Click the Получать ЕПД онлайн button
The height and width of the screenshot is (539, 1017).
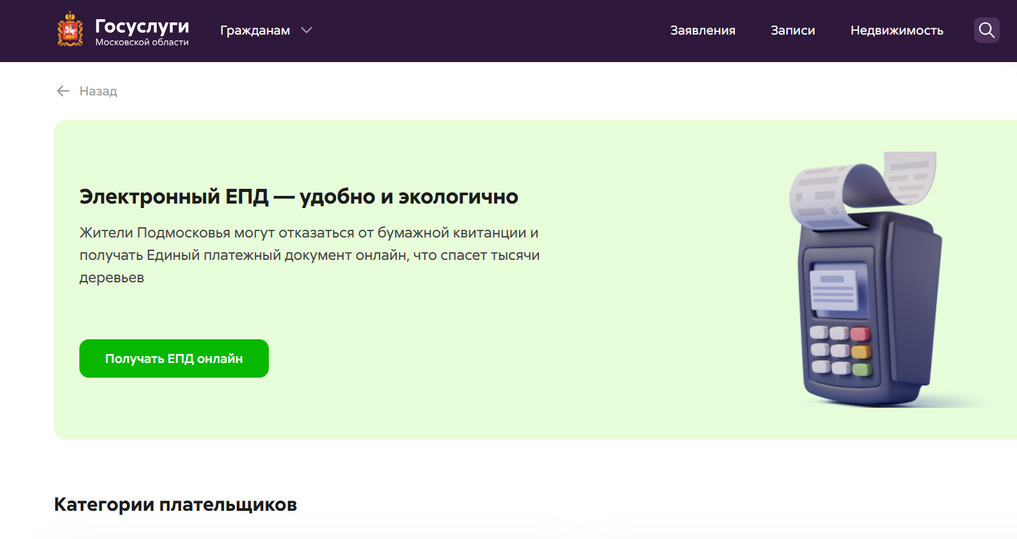click(x=174, y=358)
